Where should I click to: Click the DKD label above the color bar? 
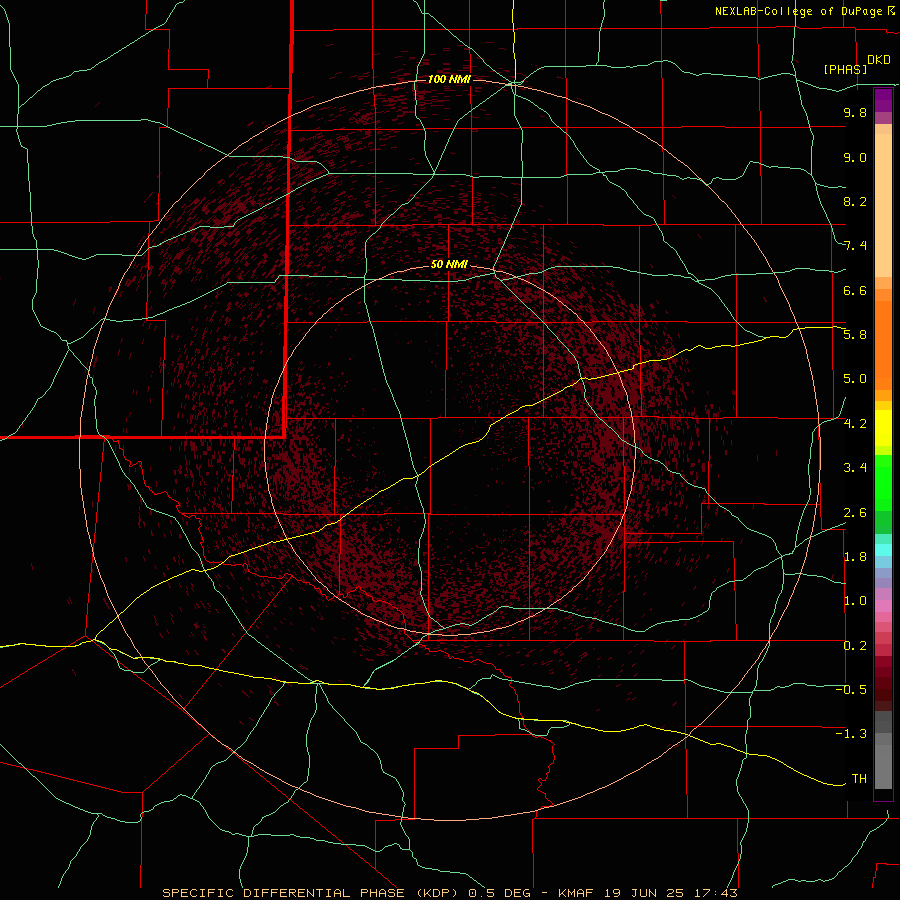pyautogui.click(x=879, y=60)
